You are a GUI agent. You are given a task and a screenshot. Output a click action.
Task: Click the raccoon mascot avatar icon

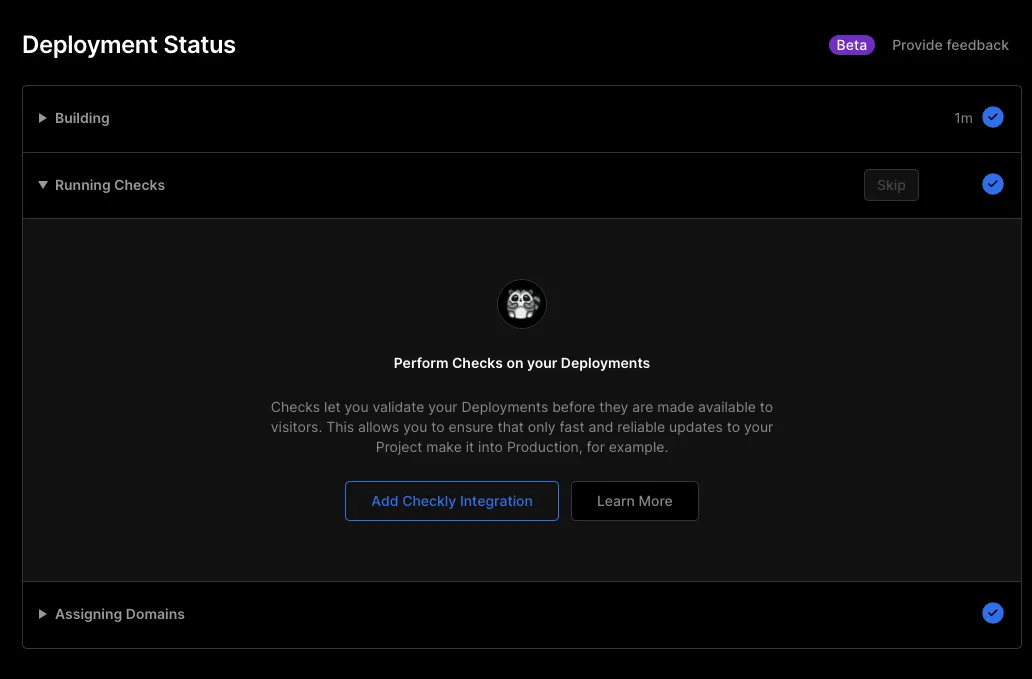pos(522,304)
